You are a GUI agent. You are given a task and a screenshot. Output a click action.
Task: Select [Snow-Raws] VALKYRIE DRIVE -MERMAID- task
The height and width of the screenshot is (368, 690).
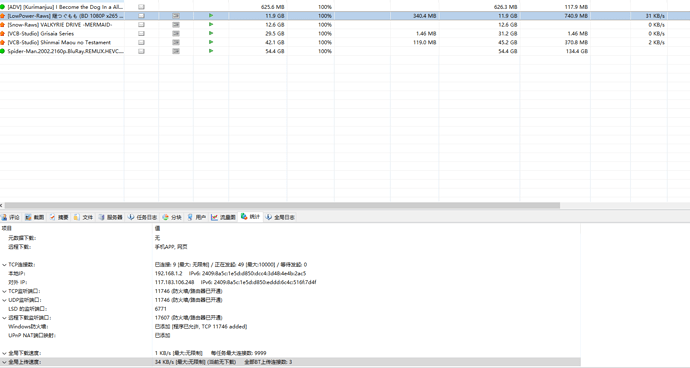pos(59,25)
